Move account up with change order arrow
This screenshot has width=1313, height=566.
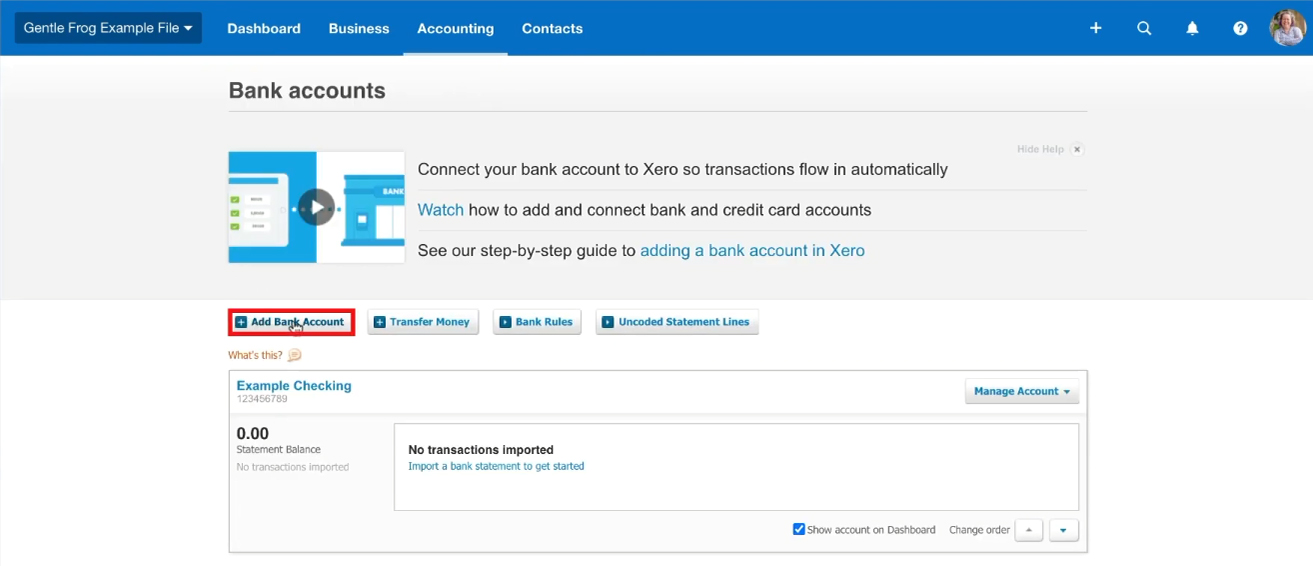click(x=1028, y=530)
